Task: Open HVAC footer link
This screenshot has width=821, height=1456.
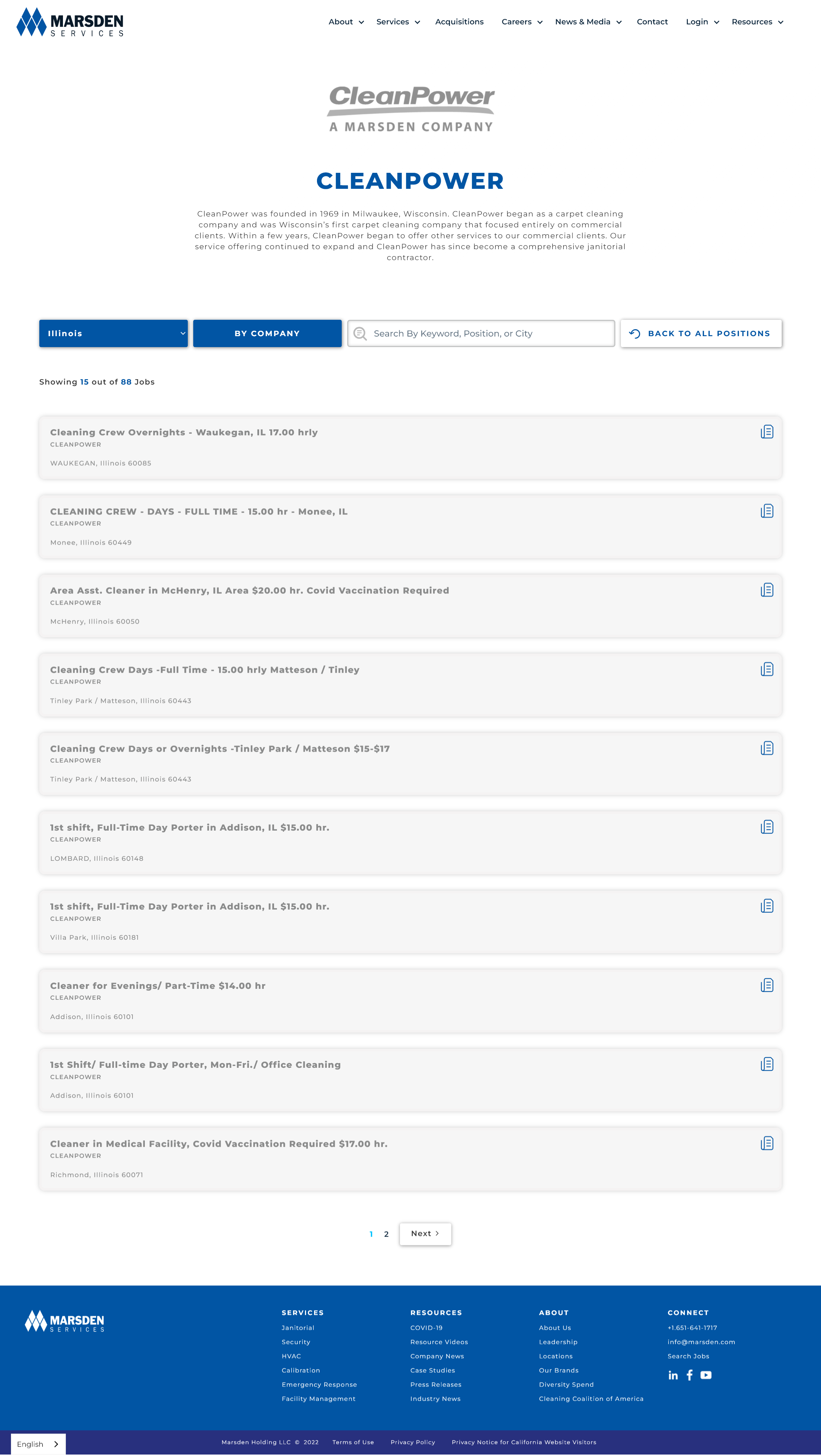Action: [x=291, y=1356]
